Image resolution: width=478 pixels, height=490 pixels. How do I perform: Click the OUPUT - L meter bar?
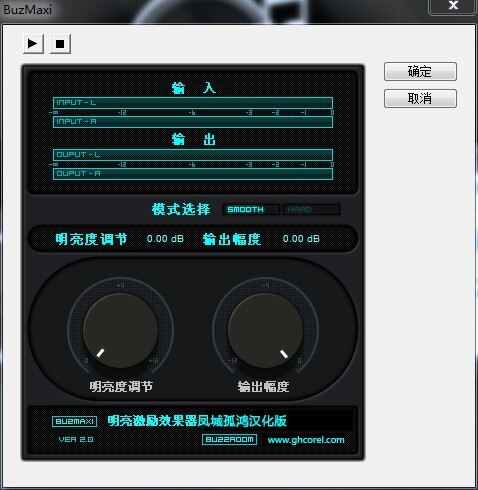coord(193,155)
